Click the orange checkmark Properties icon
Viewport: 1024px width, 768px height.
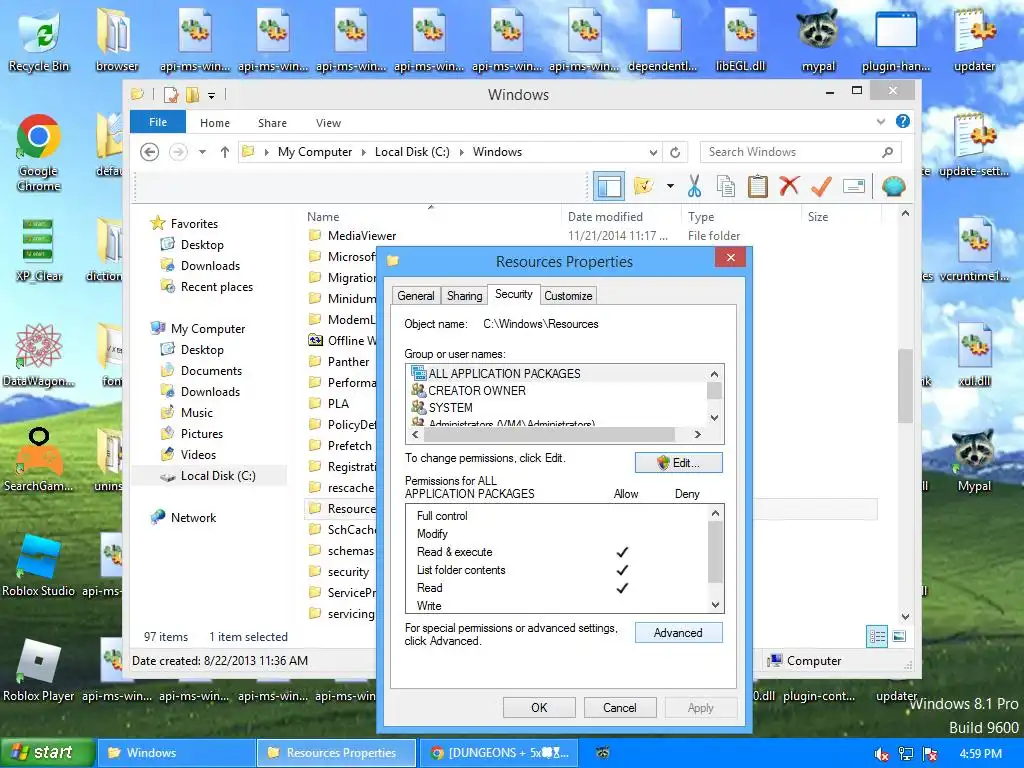(821, 187)
